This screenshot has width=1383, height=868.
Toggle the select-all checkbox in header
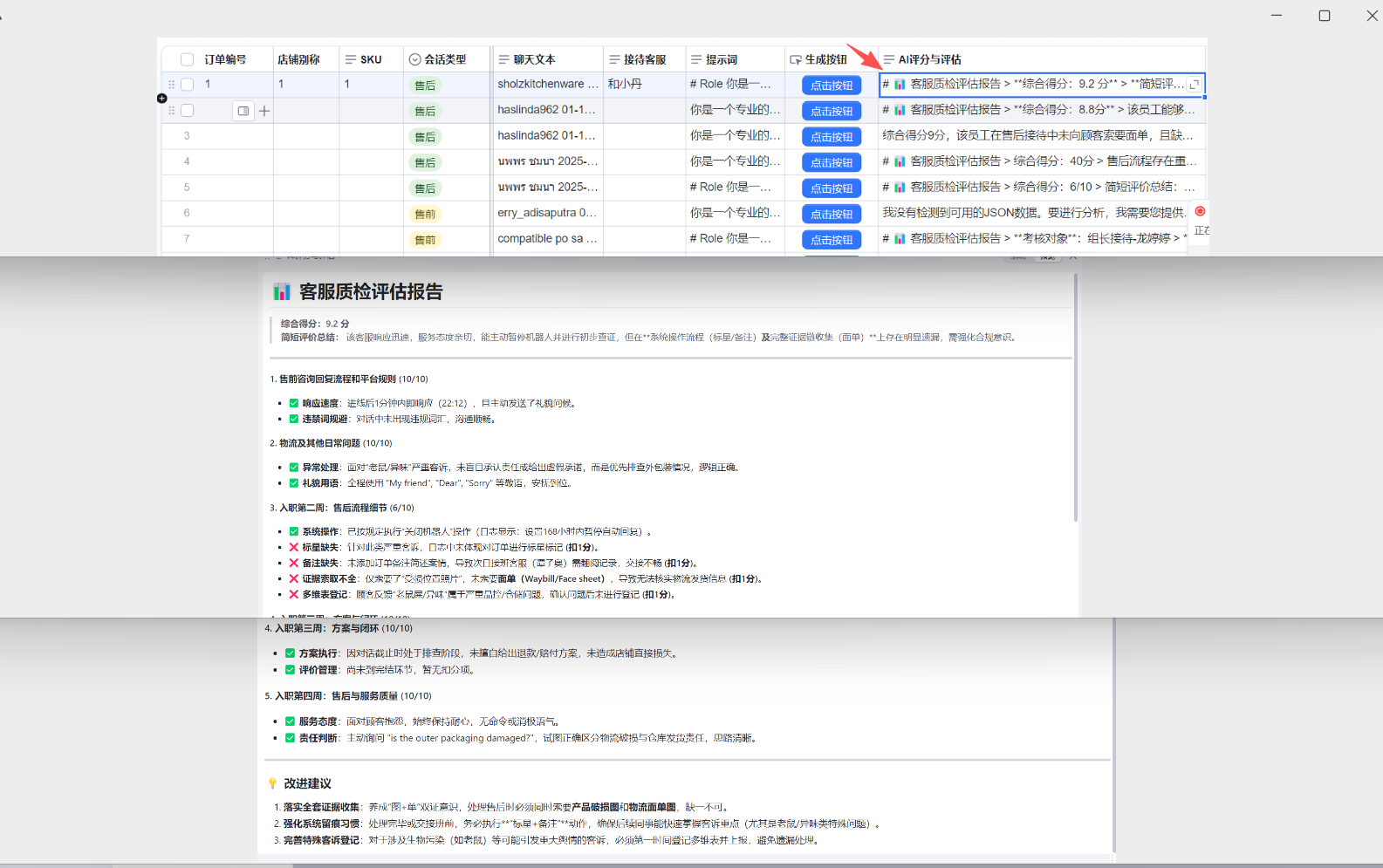coord(187,59)
